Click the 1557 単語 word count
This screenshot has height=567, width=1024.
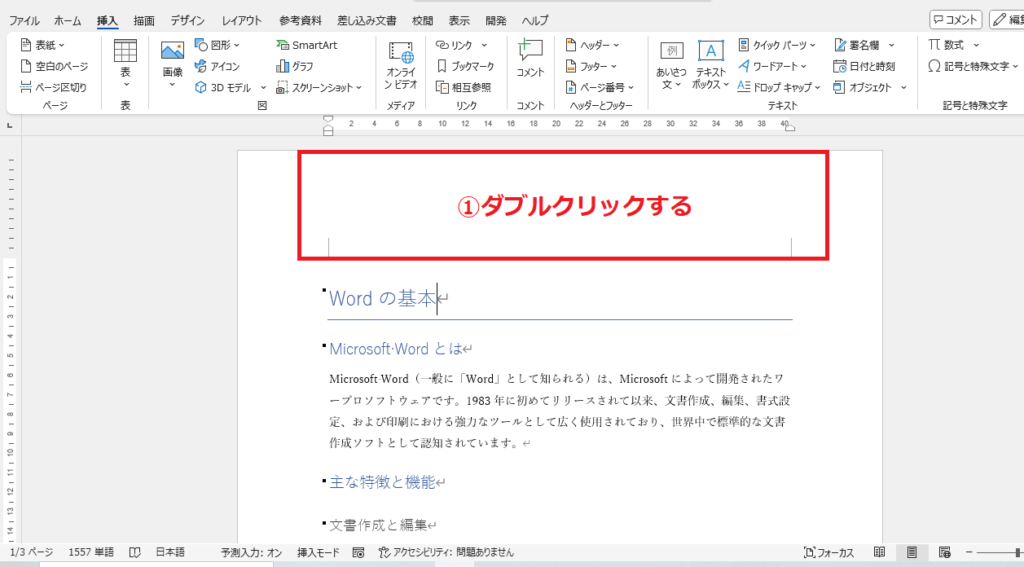(91, 553)
